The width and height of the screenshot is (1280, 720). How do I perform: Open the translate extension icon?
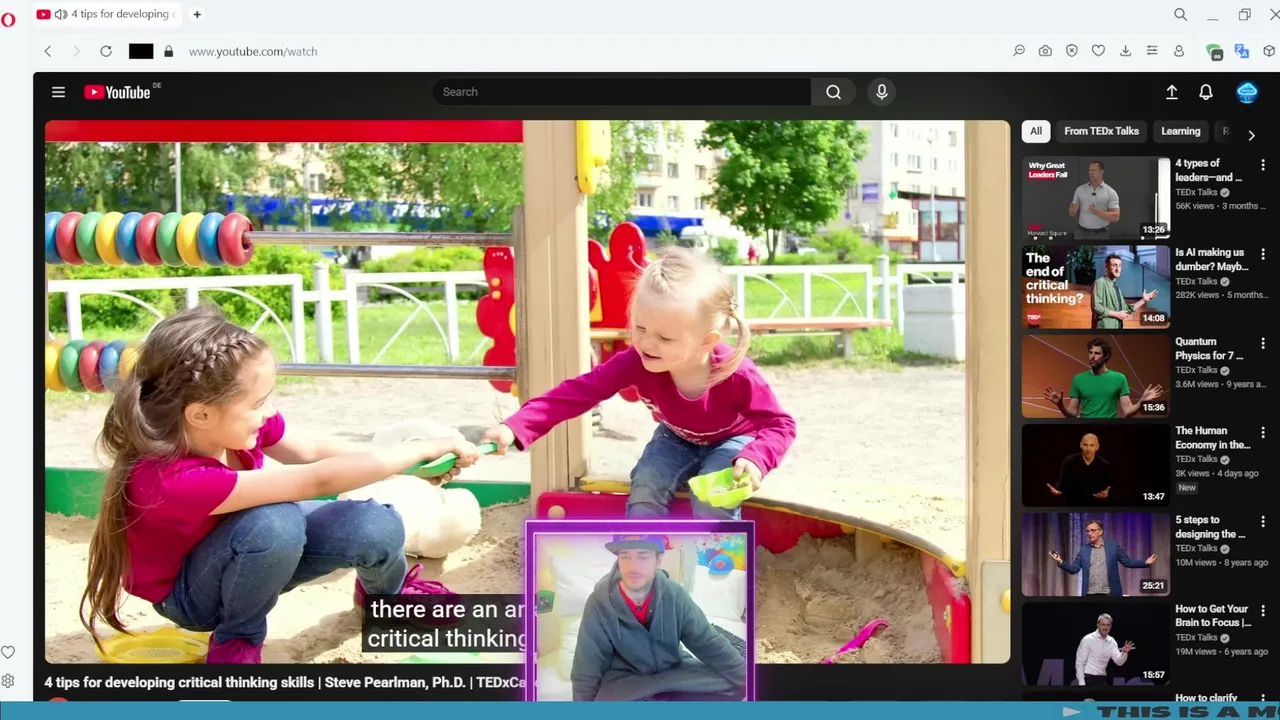point(1242,51)
